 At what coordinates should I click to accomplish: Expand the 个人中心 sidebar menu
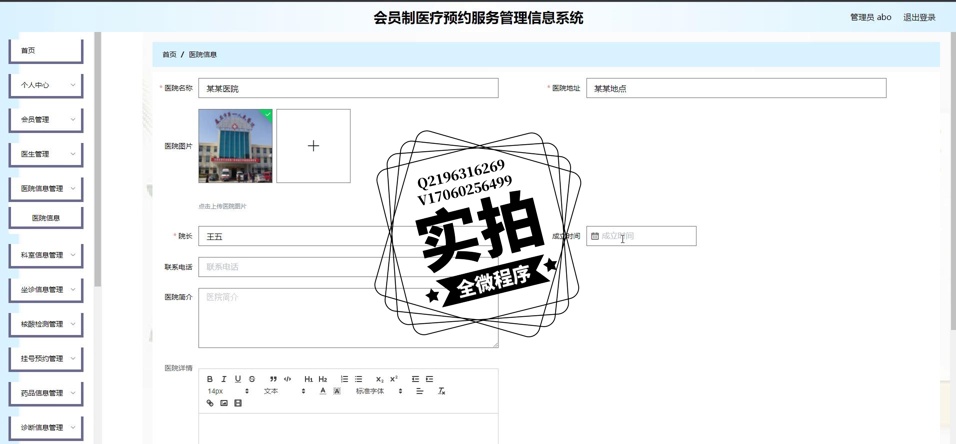pos(46,85)
